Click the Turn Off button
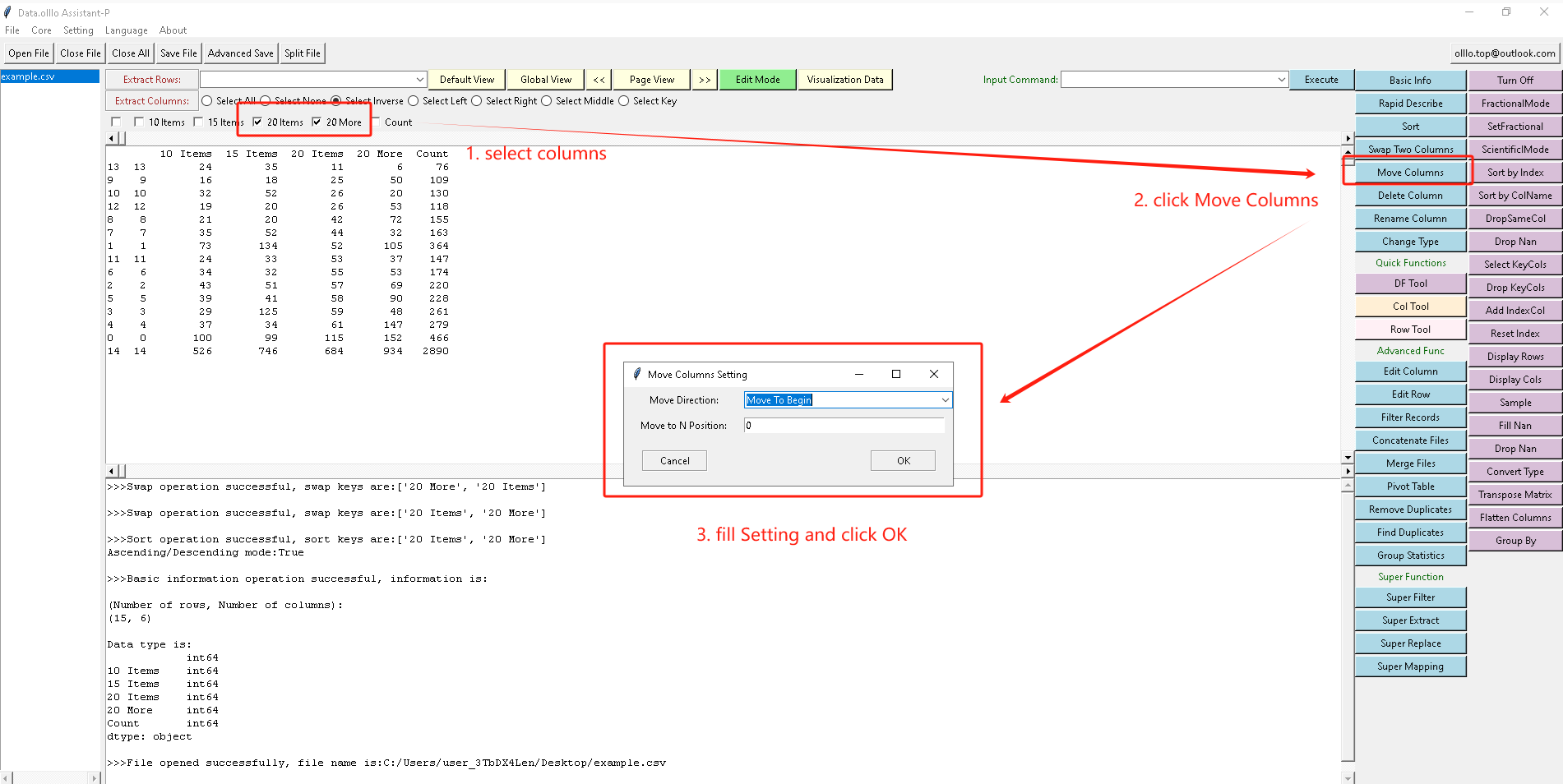Viewport: 1563px width, 784px height. coord(1514,81)
